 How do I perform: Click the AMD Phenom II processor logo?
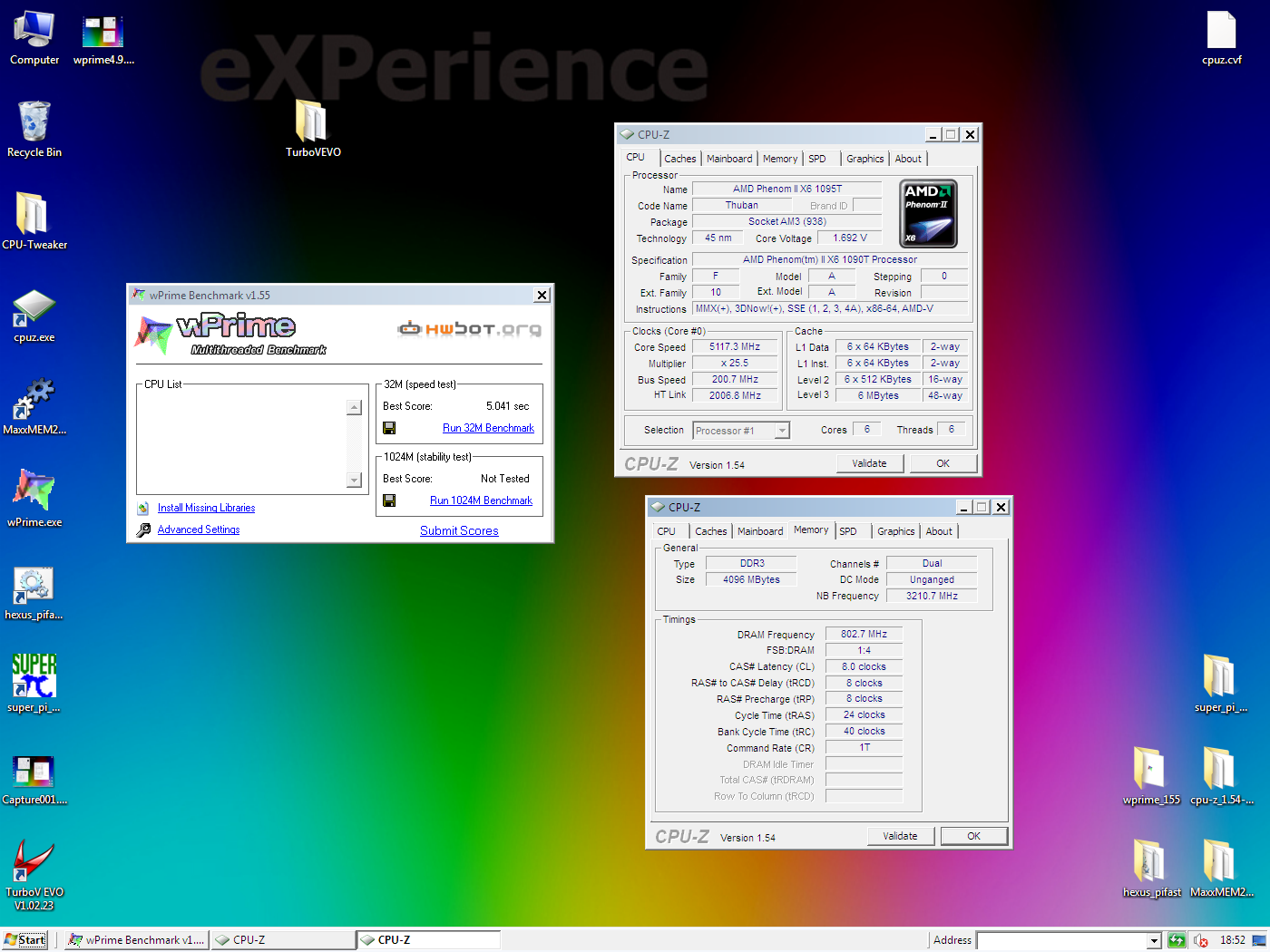[928, 214]
